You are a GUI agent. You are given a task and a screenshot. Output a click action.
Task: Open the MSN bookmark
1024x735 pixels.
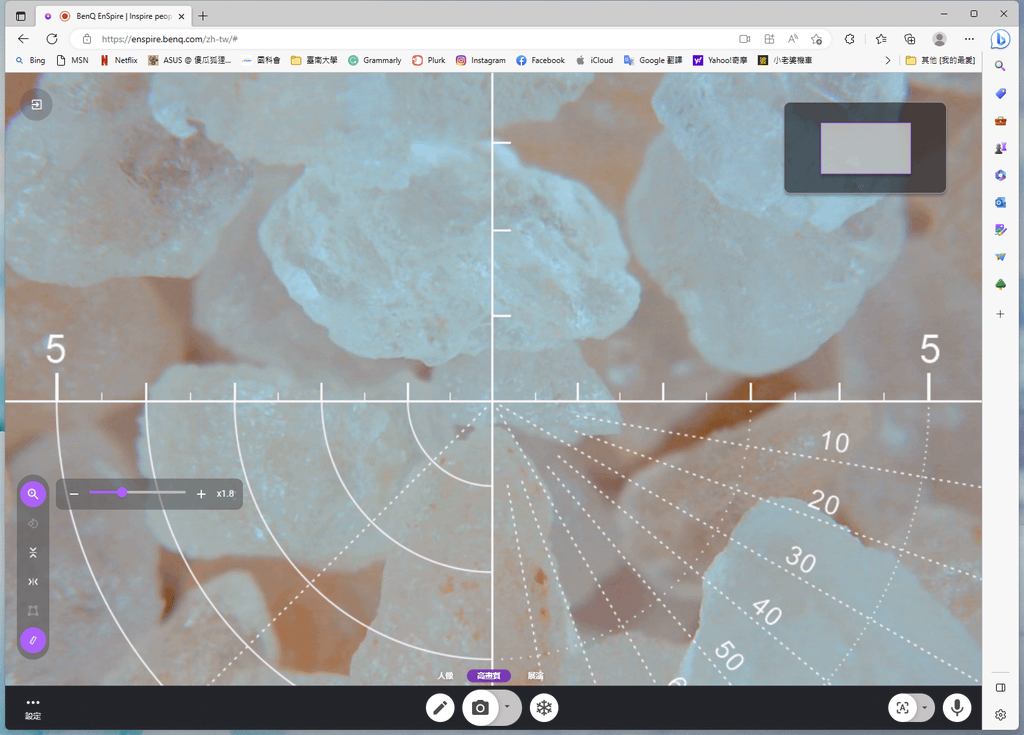click(x=72, y=60)
